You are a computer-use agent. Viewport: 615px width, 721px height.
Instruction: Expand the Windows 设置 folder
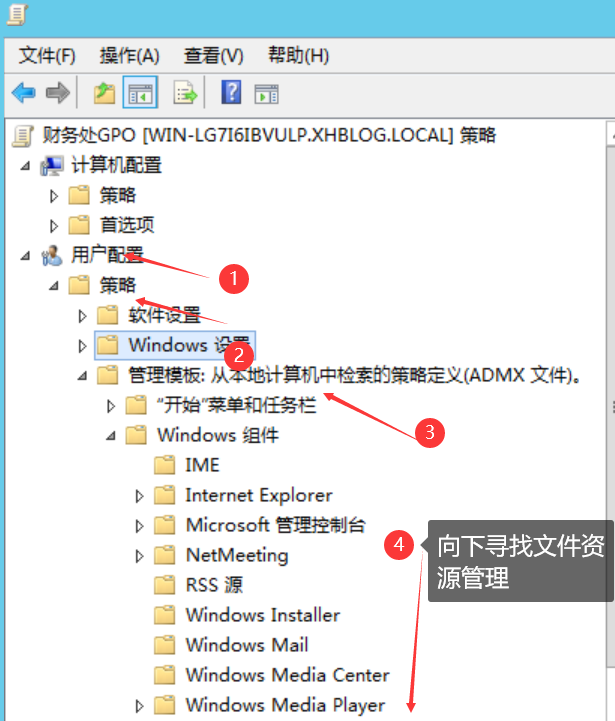click(82, 346)
